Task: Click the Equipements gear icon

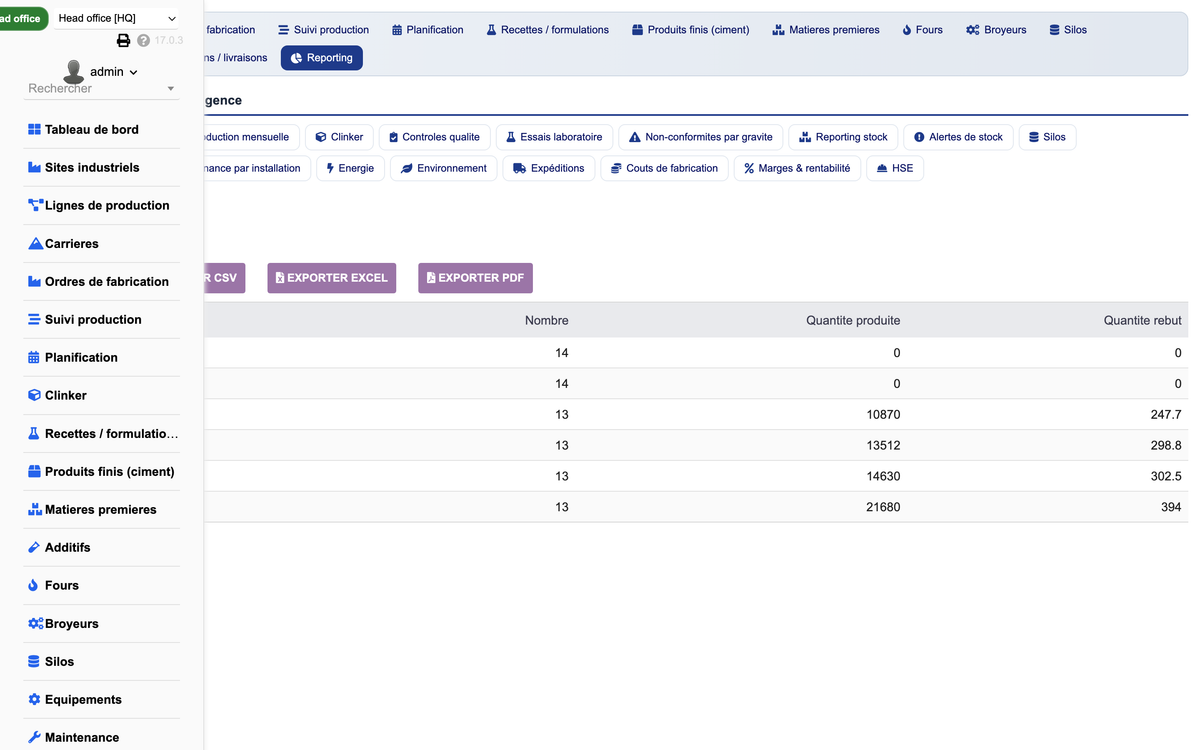Action: click(34, 699)
